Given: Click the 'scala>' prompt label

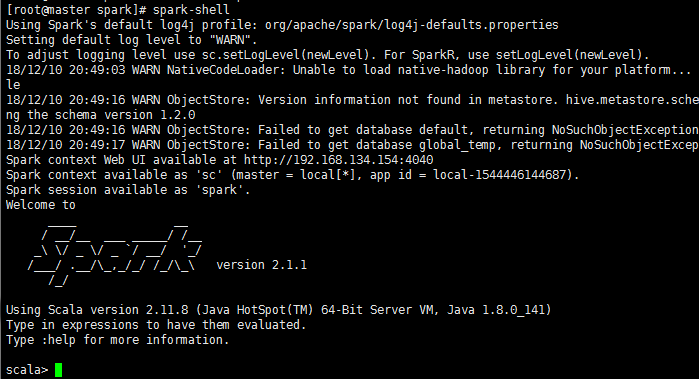Looking at the screenshot, I should pyautogui.click(x=27, y=370).
